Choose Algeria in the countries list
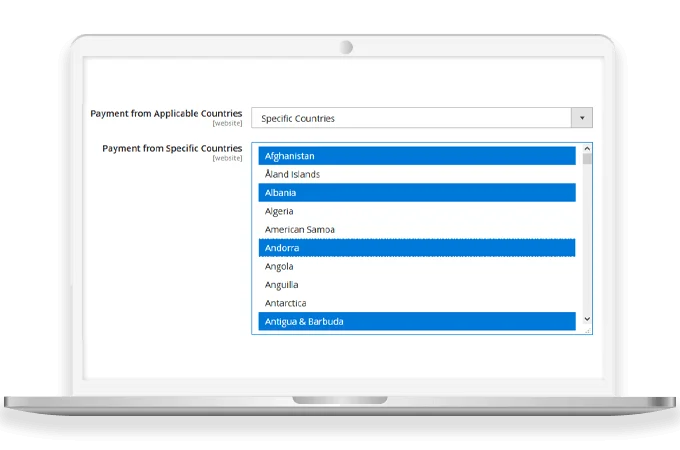 pyautogui.click(x=416, y=211)
